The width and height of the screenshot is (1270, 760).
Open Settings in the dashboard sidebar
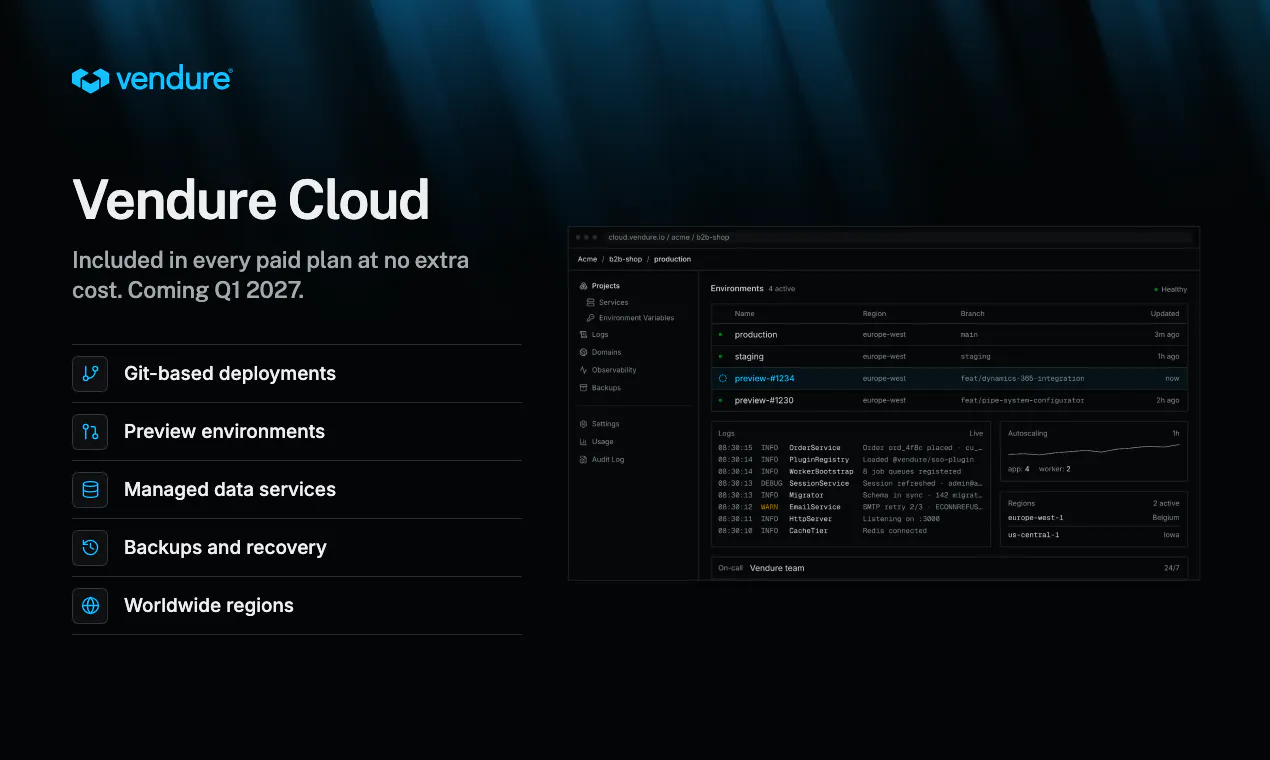[x=599, y=424]
